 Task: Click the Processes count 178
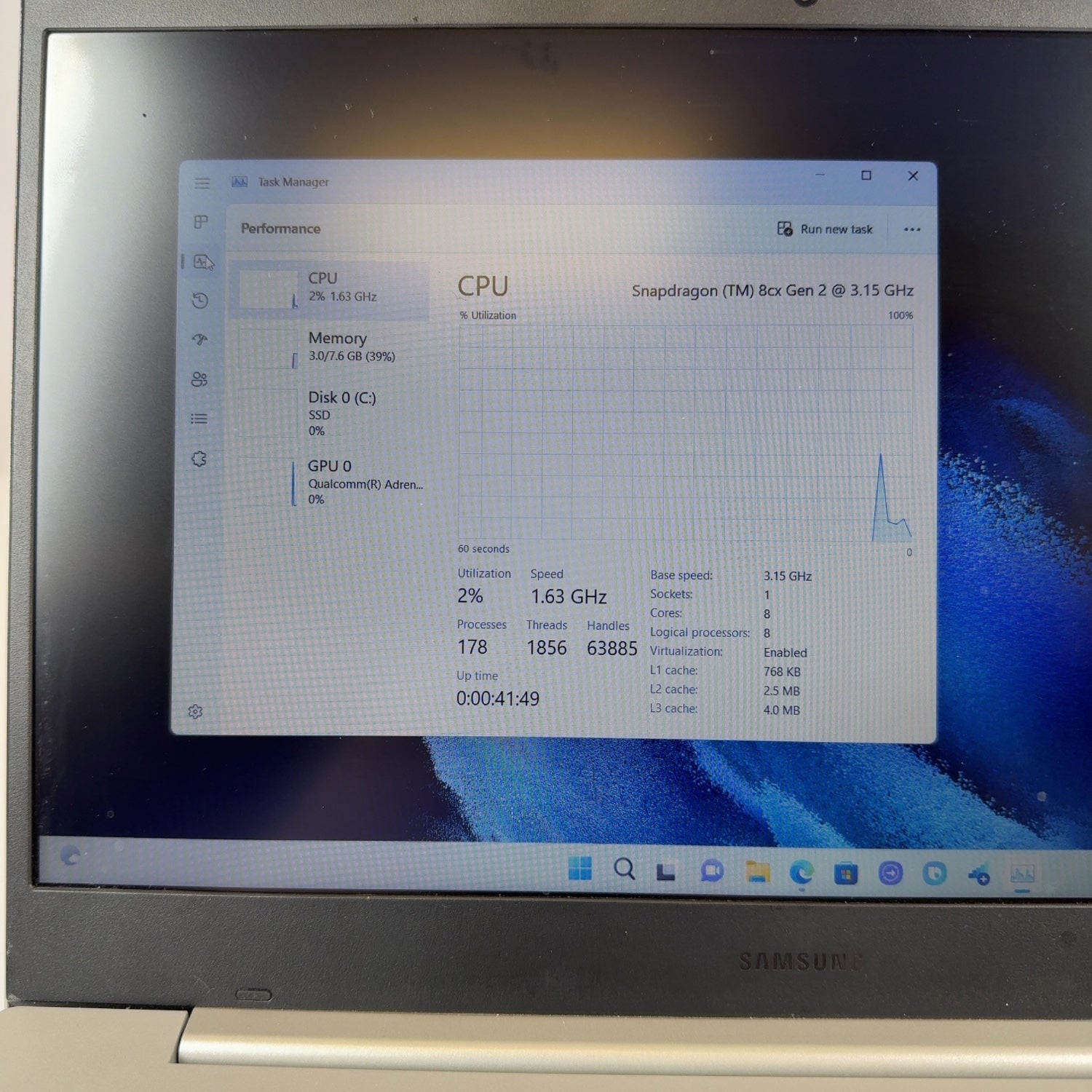pyautogui.click(x=472, y=647)
